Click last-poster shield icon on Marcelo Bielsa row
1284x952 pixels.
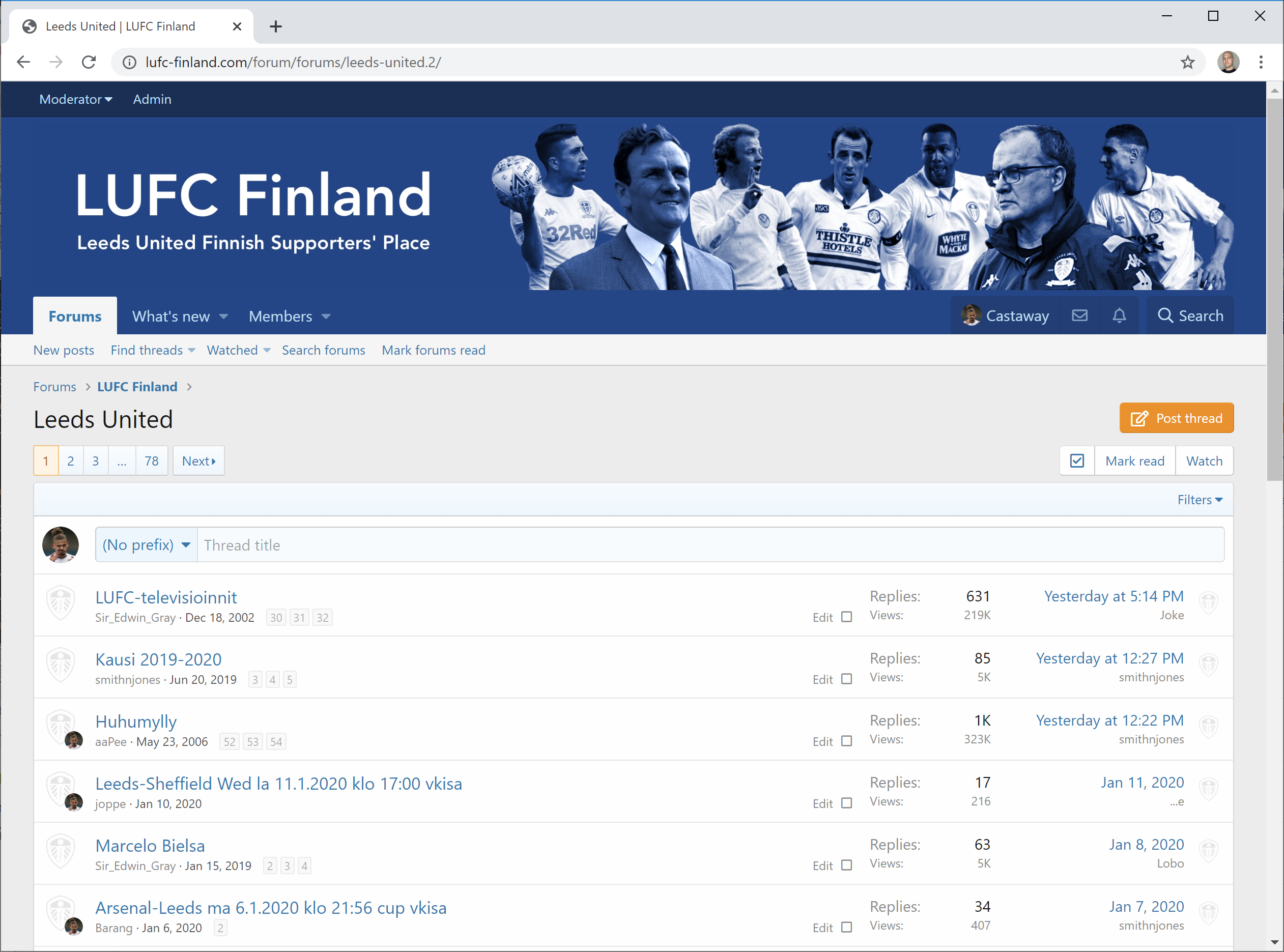click(1209, 852)
